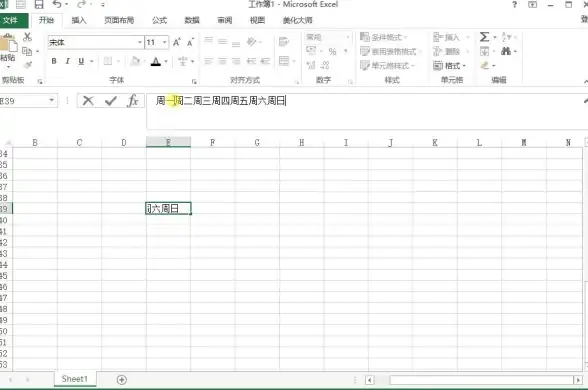Image resolution: width=588 pixels, height=390 pixels.
Task: Select the Sheet1 worksheet tab
Action: pyautogui.click(x=75, y=379)
